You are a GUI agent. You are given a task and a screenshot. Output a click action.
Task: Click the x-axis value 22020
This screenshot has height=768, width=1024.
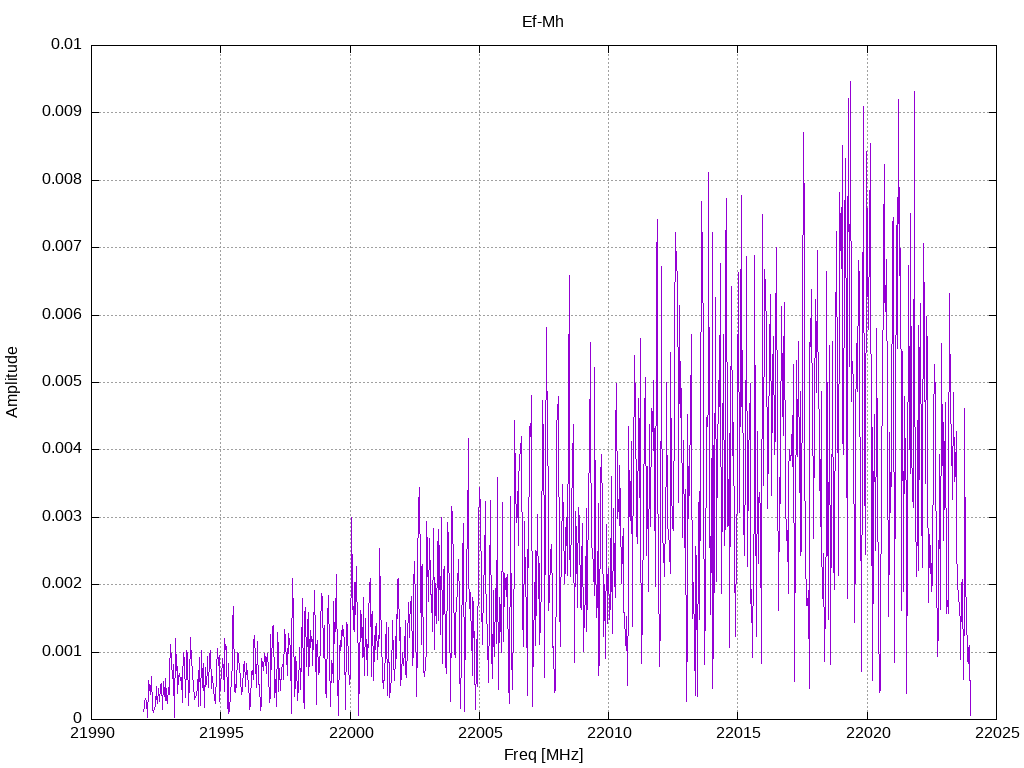[867, 733]
